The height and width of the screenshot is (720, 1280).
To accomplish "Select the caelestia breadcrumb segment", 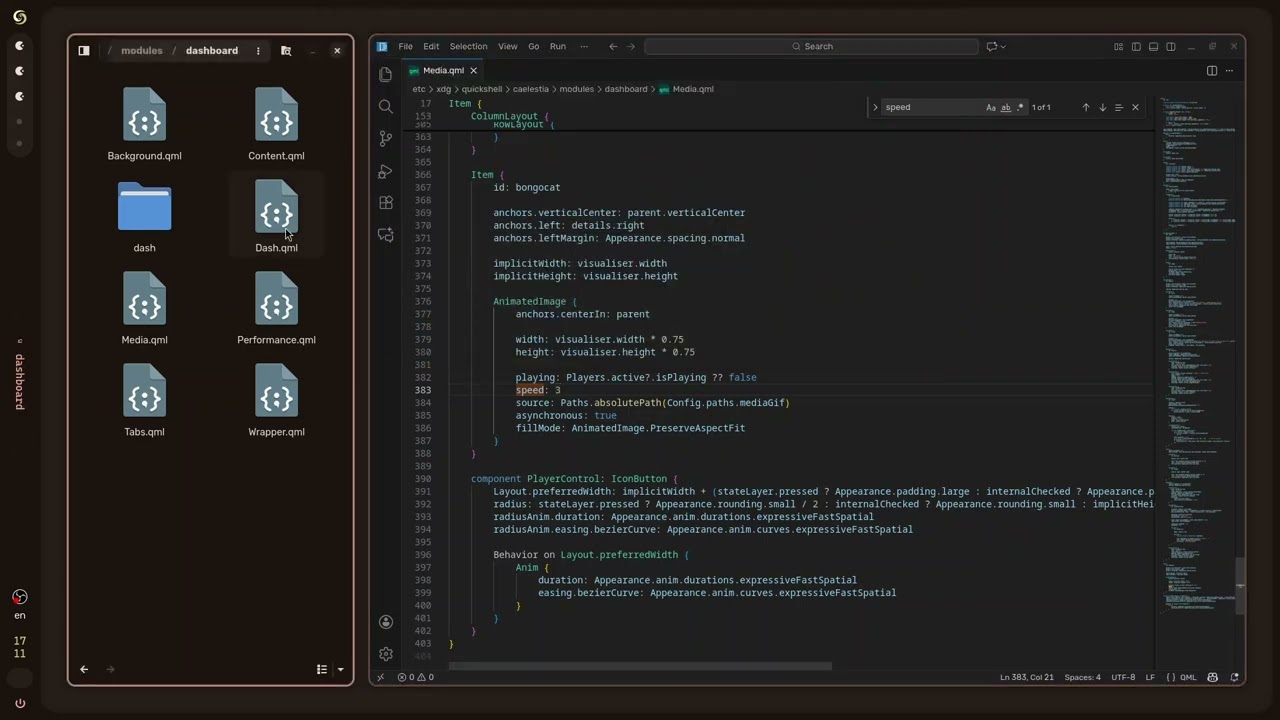I will click(x=530, y=89).
